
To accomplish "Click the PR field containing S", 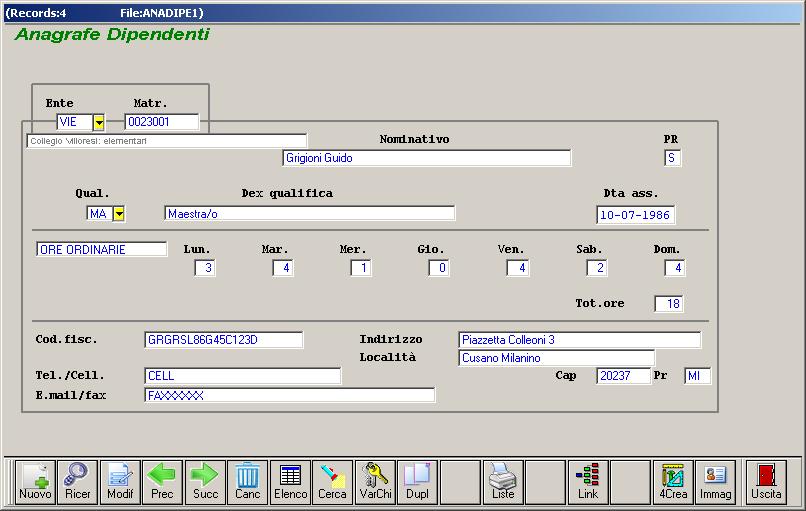I will click(672, 158).
